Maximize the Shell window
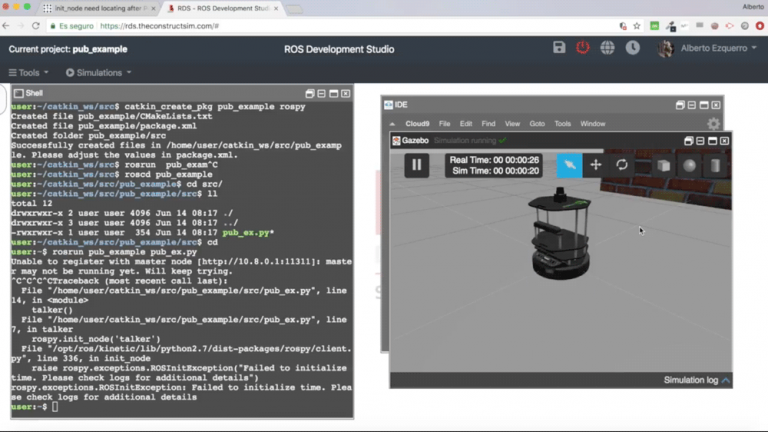768x432 pixels. coord(334,93)
